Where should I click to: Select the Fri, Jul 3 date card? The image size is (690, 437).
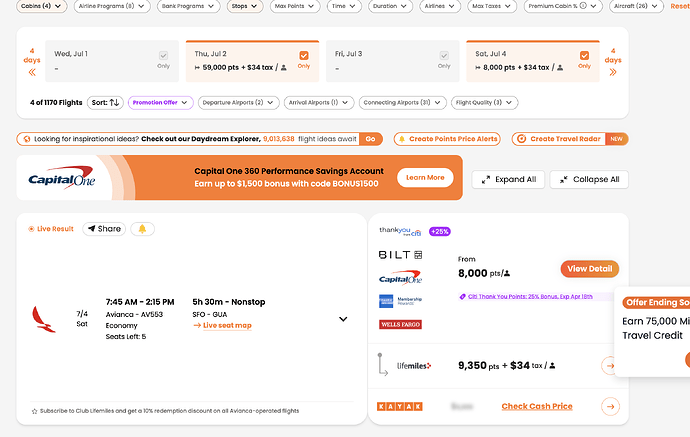[x=393, y=61]
